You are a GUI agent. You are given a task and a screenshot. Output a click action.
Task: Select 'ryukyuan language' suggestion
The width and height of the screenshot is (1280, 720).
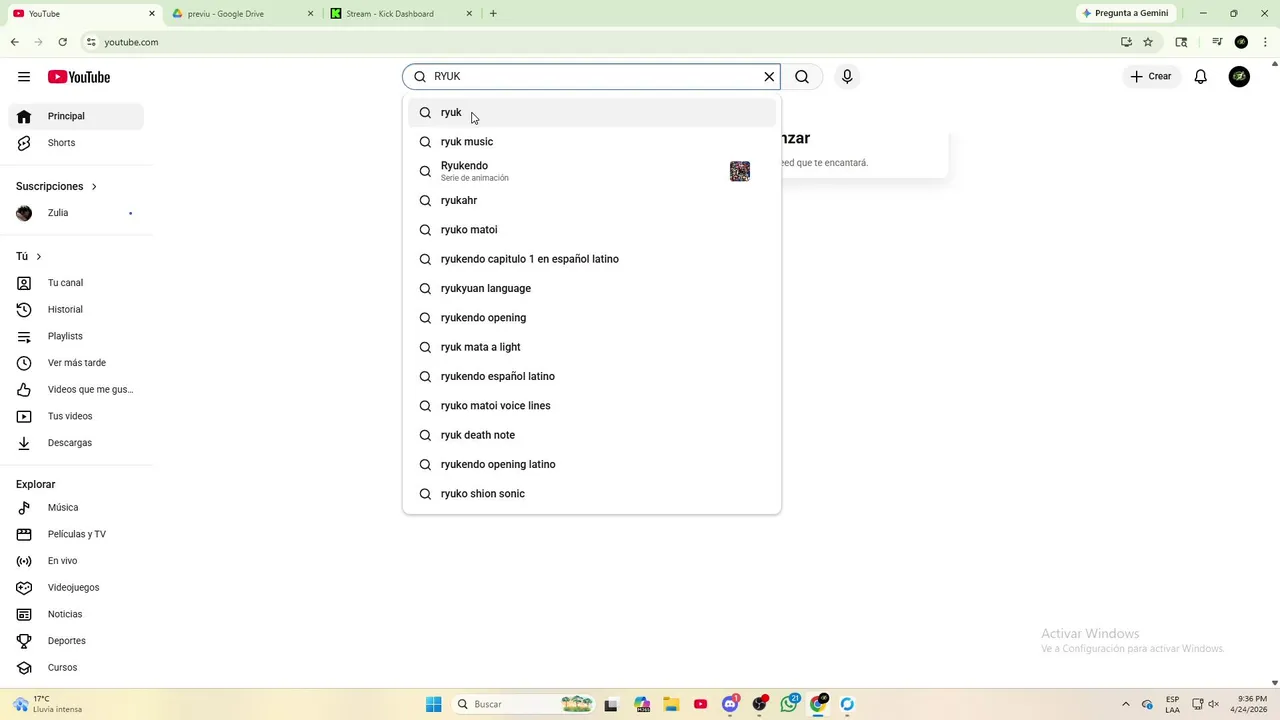click(x=592, y=289)
